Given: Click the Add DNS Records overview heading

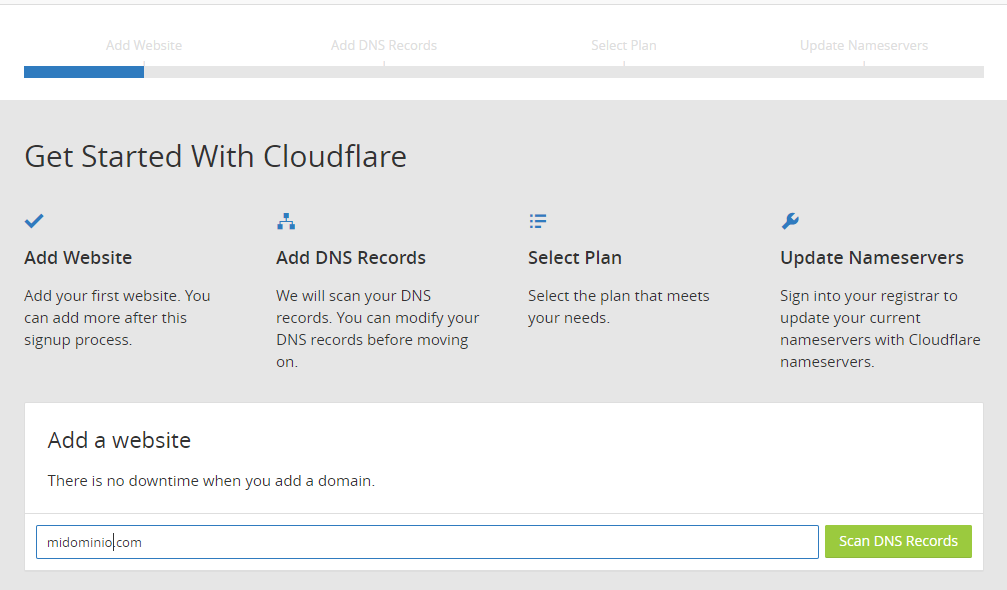Looking at the screenshot, I should (350, 257).
